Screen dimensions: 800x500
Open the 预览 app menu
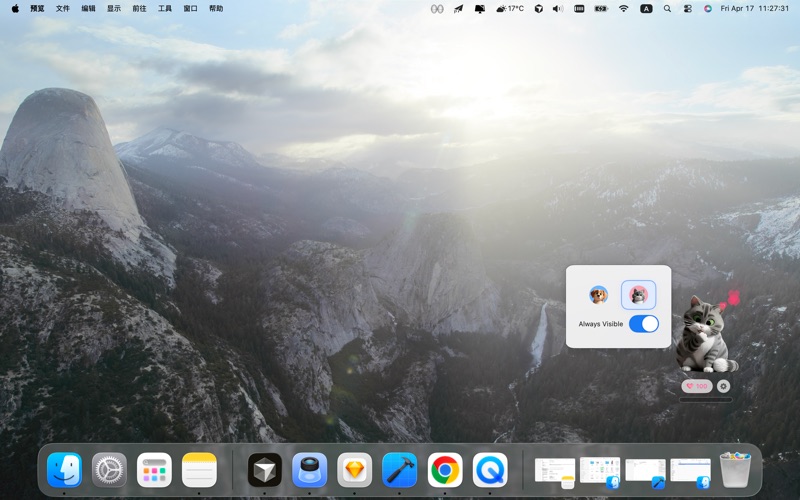(x=37, y=9)
